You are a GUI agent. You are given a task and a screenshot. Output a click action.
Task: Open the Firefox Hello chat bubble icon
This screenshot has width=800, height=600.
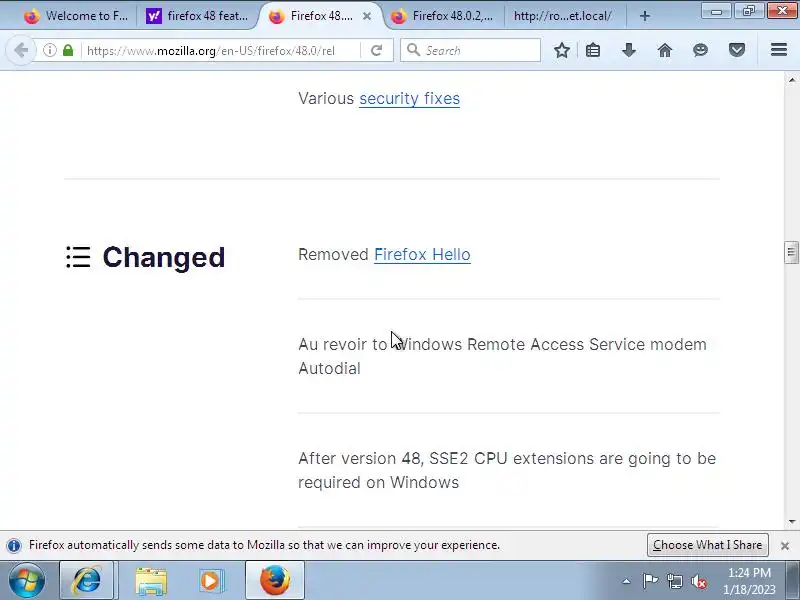point(701,50)
